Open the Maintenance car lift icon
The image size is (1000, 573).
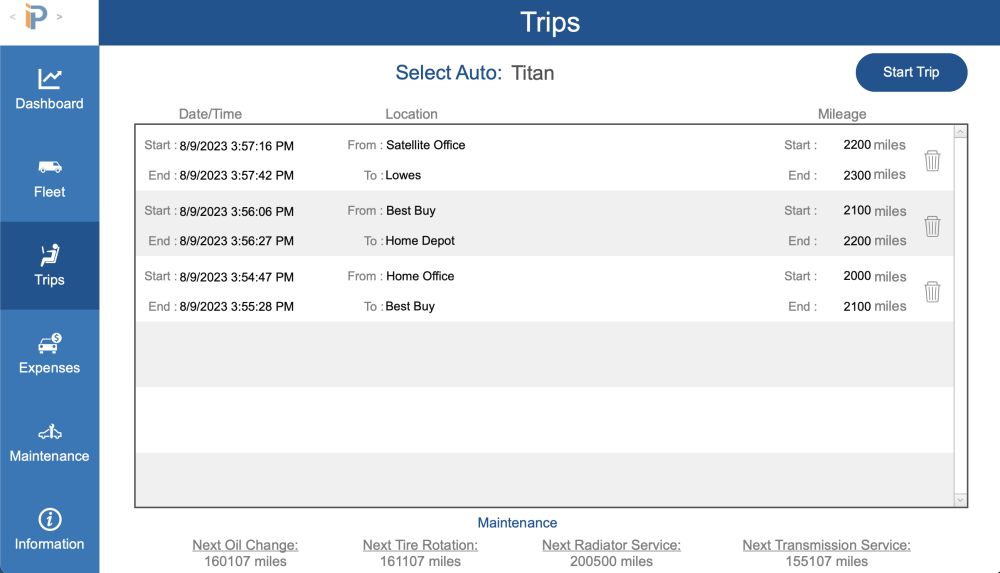point(49,432)
